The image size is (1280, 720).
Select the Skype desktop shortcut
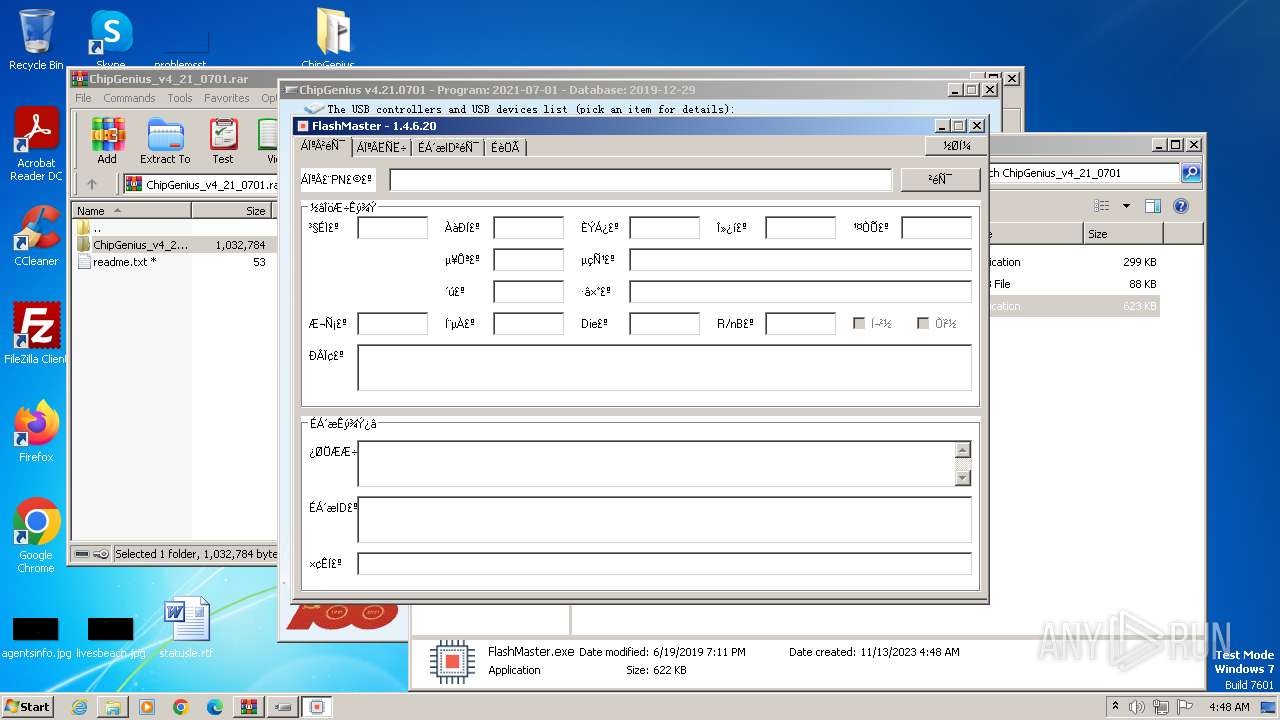[x=111, y=40]
